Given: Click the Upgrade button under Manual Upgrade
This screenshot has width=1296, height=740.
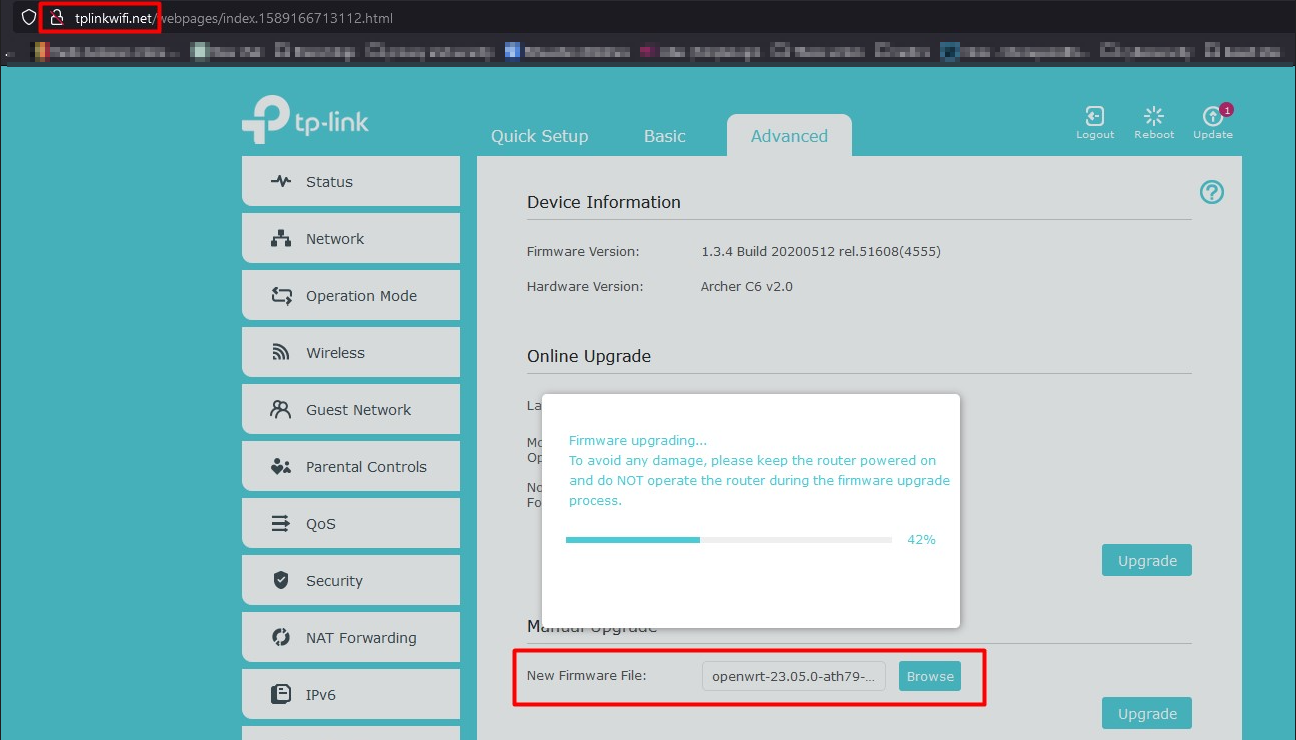Looking at the screenshot, I should (1147, 713).
